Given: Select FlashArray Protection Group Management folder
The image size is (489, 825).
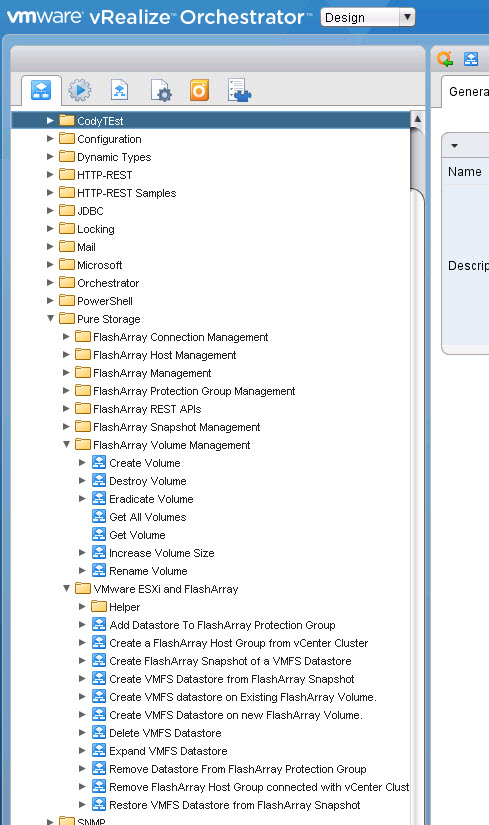Looking at the screenshot, I should 185,390.
